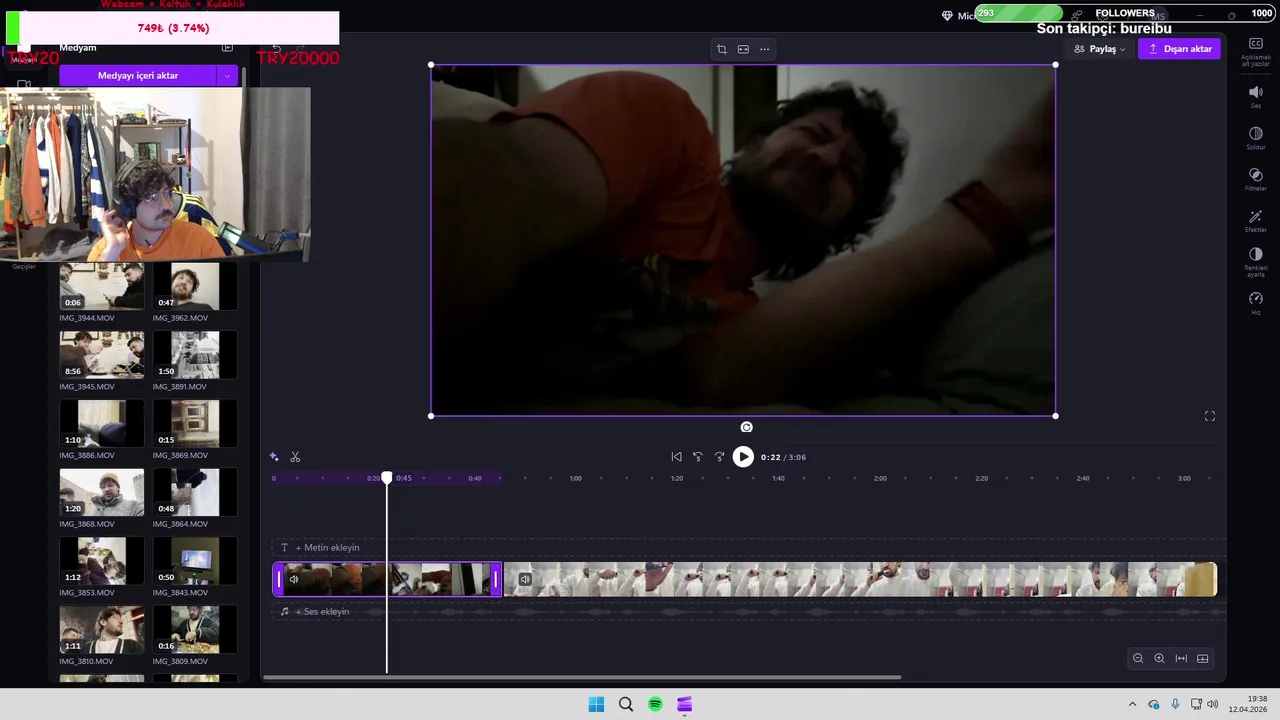Zoom out the timeline
Image resolution: width=1280 pixels, height=720 pixels.
[x=1138, y=658]
